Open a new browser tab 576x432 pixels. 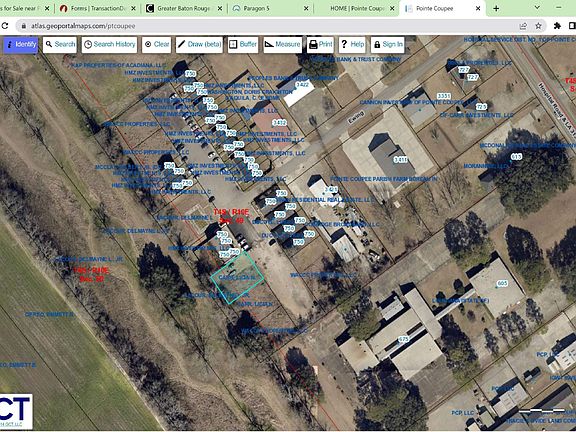[x=496, y=8]
